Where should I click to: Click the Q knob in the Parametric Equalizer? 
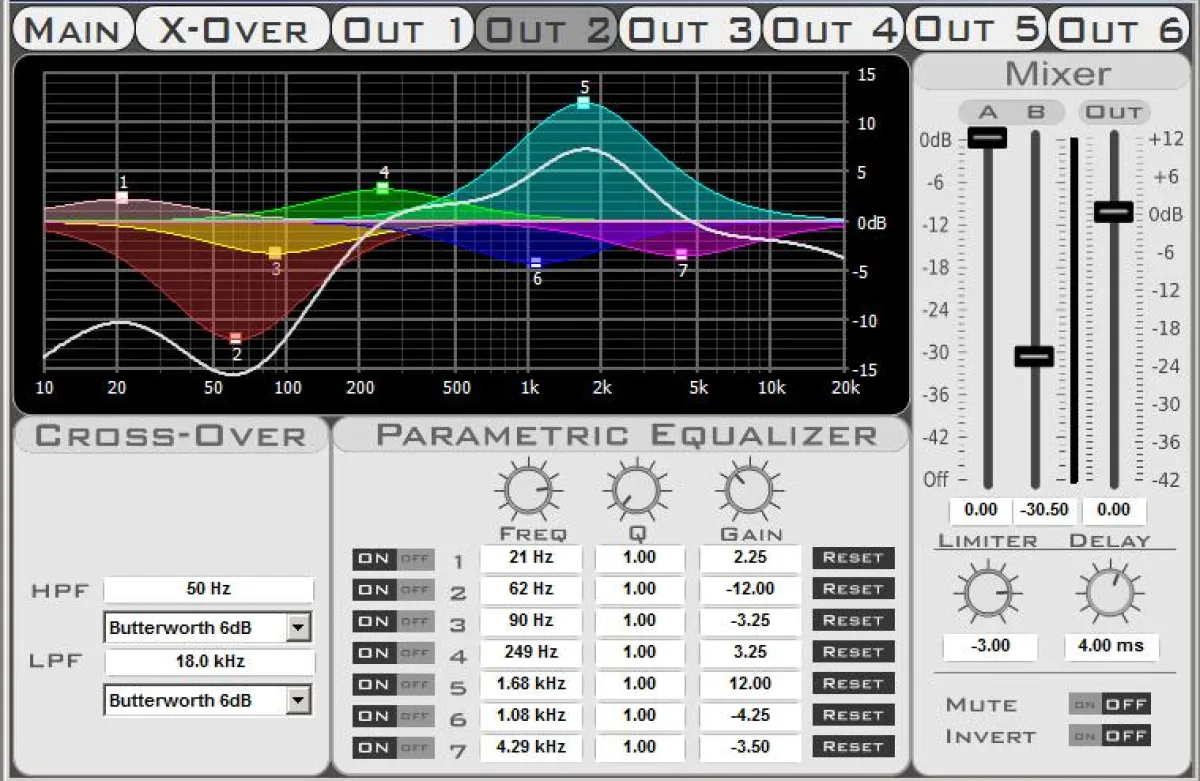click(x=638, y=489)
